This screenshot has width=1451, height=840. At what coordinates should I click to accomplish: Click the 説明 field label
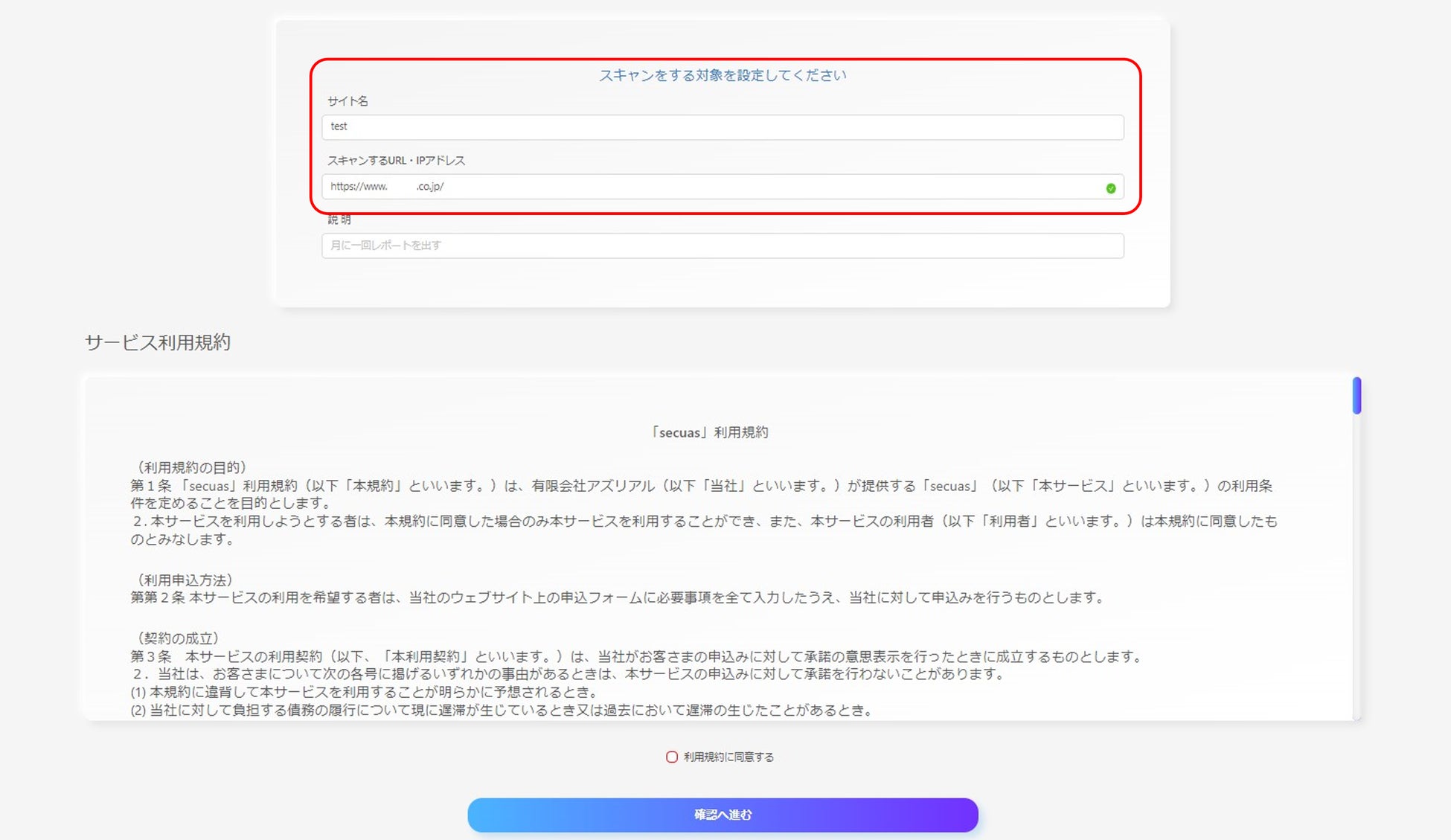click(x=339, y=219)
